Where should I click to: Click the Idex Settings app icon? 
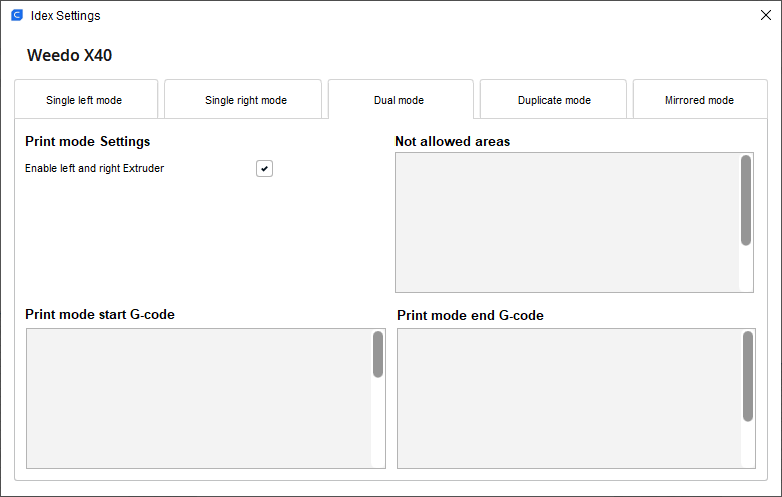tap(17, 15)
